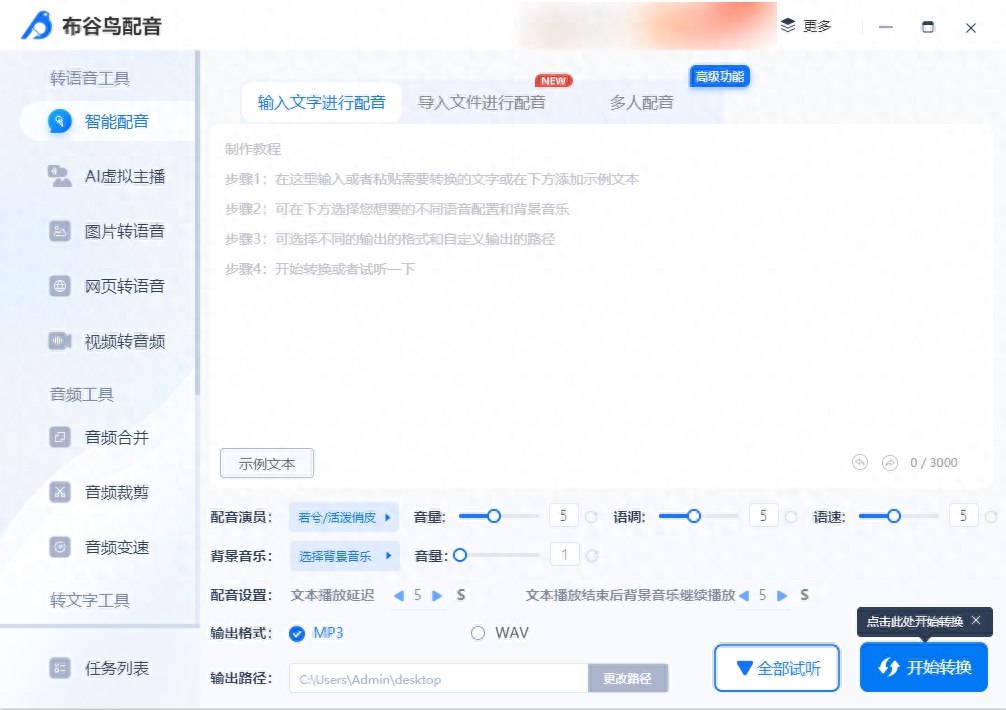Click the 转语音工具 section heading
Image resolution: width=1006 pixels, height=710 pixels.
(90, 78)
